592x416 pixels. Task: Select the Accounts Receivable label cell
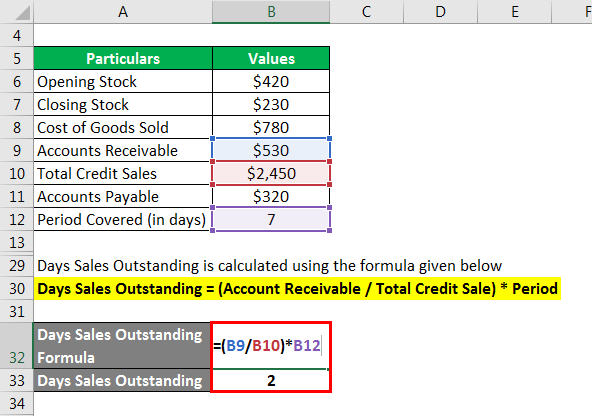123,151
